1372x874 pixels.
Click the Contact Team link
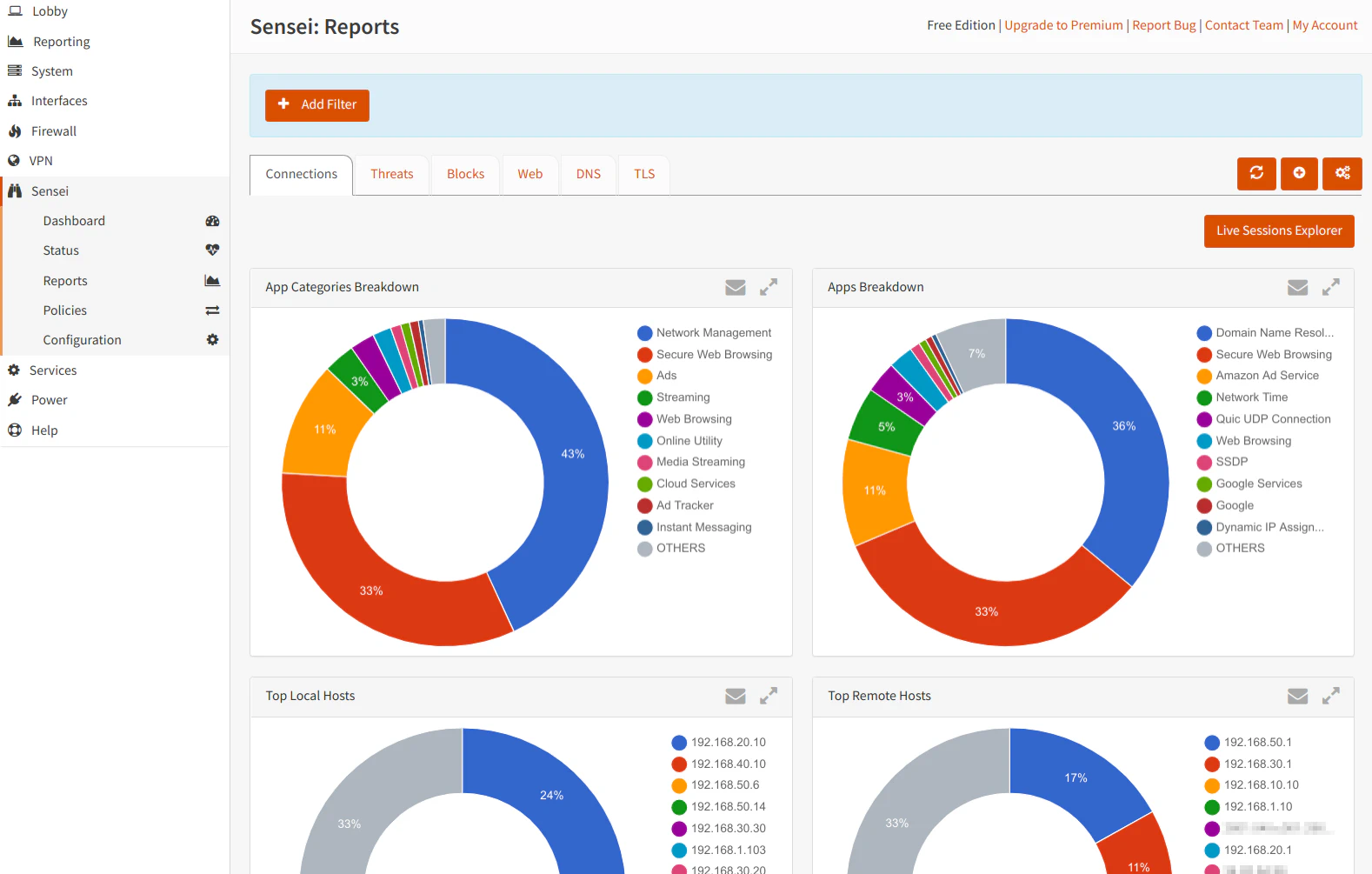(x=1244, y=25)
